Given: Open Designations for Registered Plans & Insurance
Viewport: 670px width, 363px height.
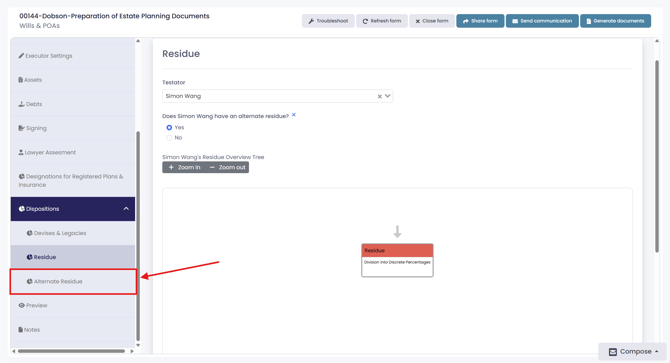Looking at the screenshot, I should (x=73, y=181).
